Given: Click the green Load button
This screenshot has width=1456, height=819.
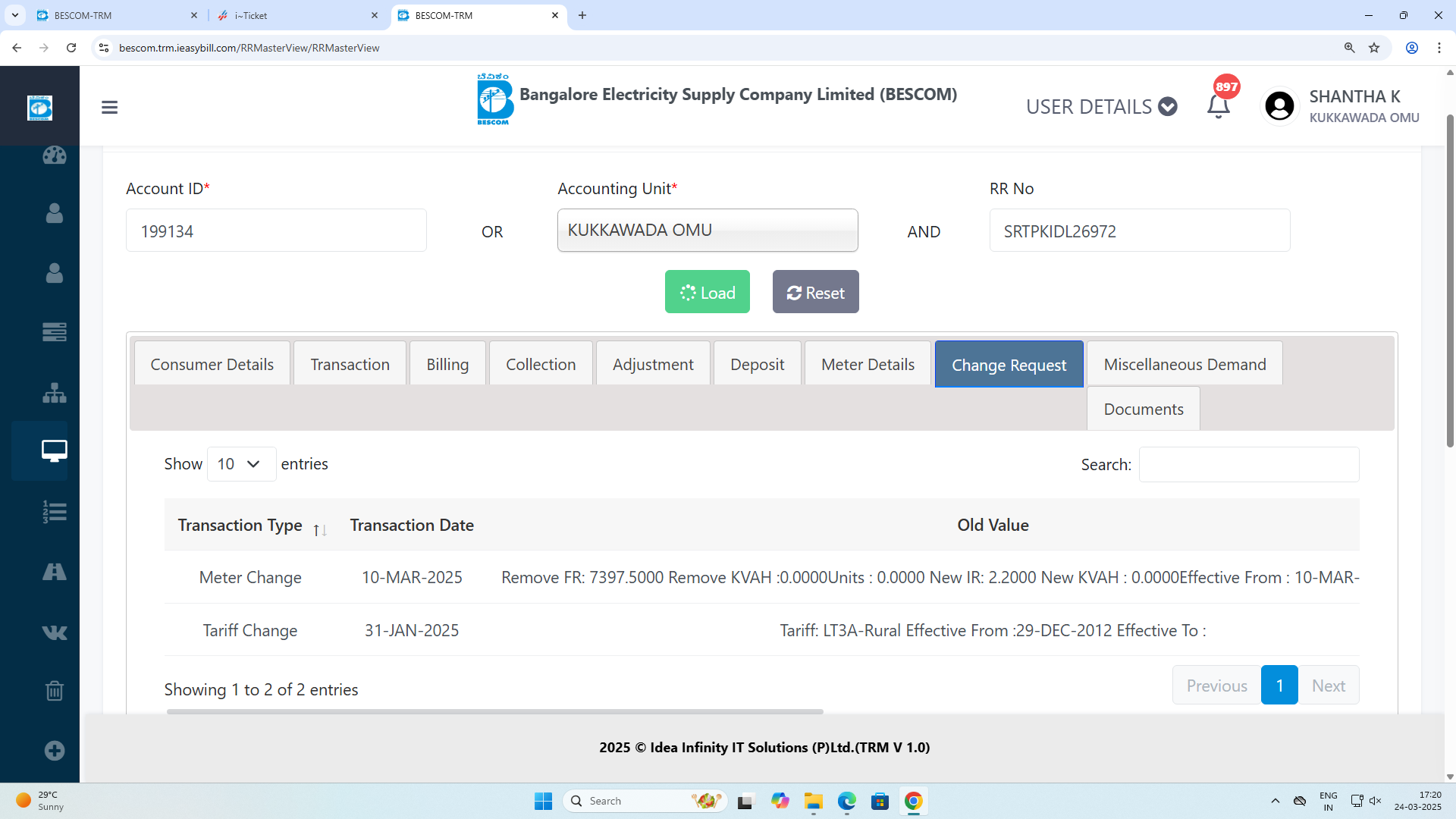Looking at the screenshot, I should click(708, 292).
